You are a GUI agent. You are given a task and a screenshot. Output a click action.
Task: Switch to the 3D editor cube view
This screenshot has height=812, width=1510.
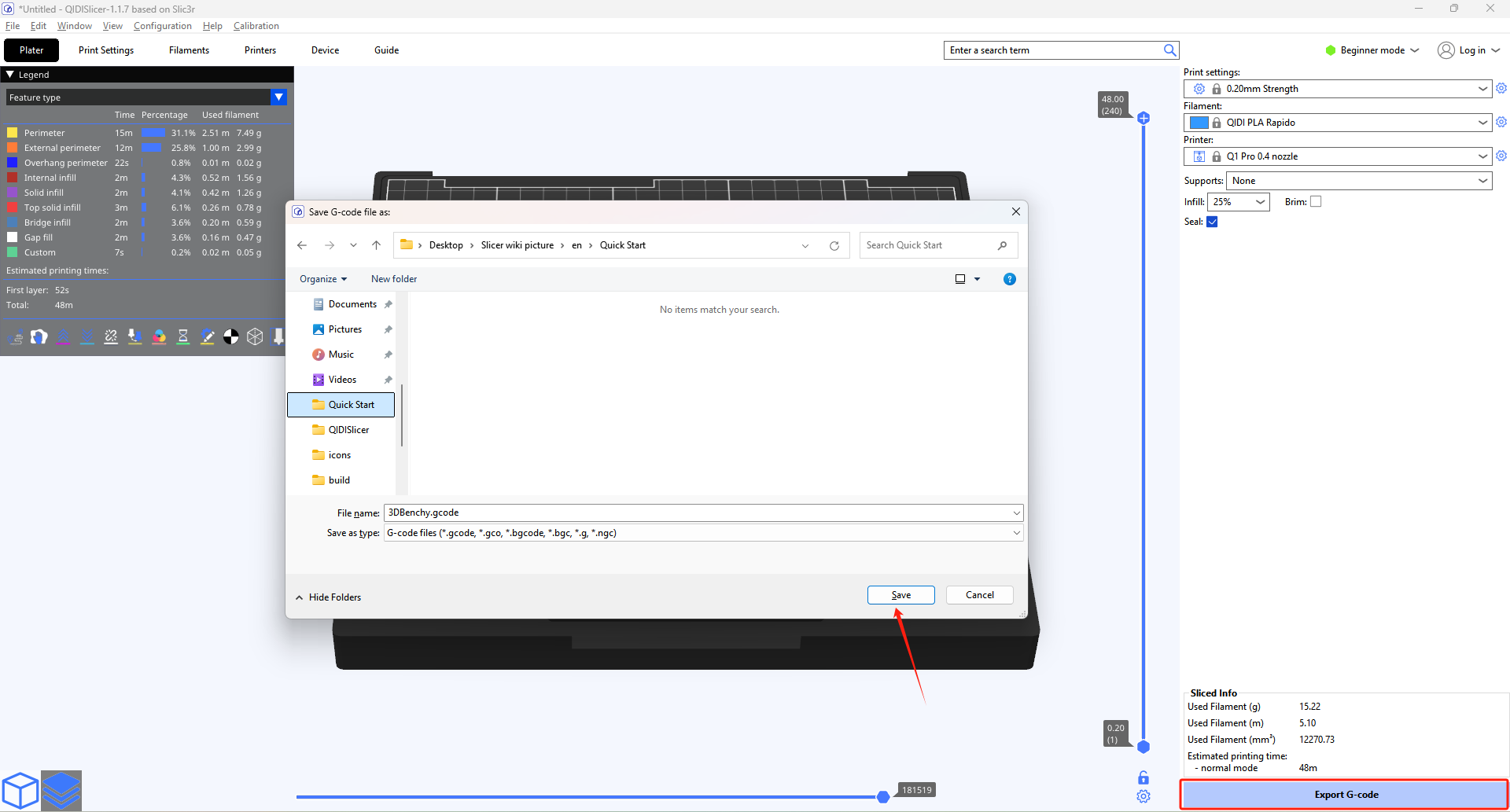pos(20,790)
